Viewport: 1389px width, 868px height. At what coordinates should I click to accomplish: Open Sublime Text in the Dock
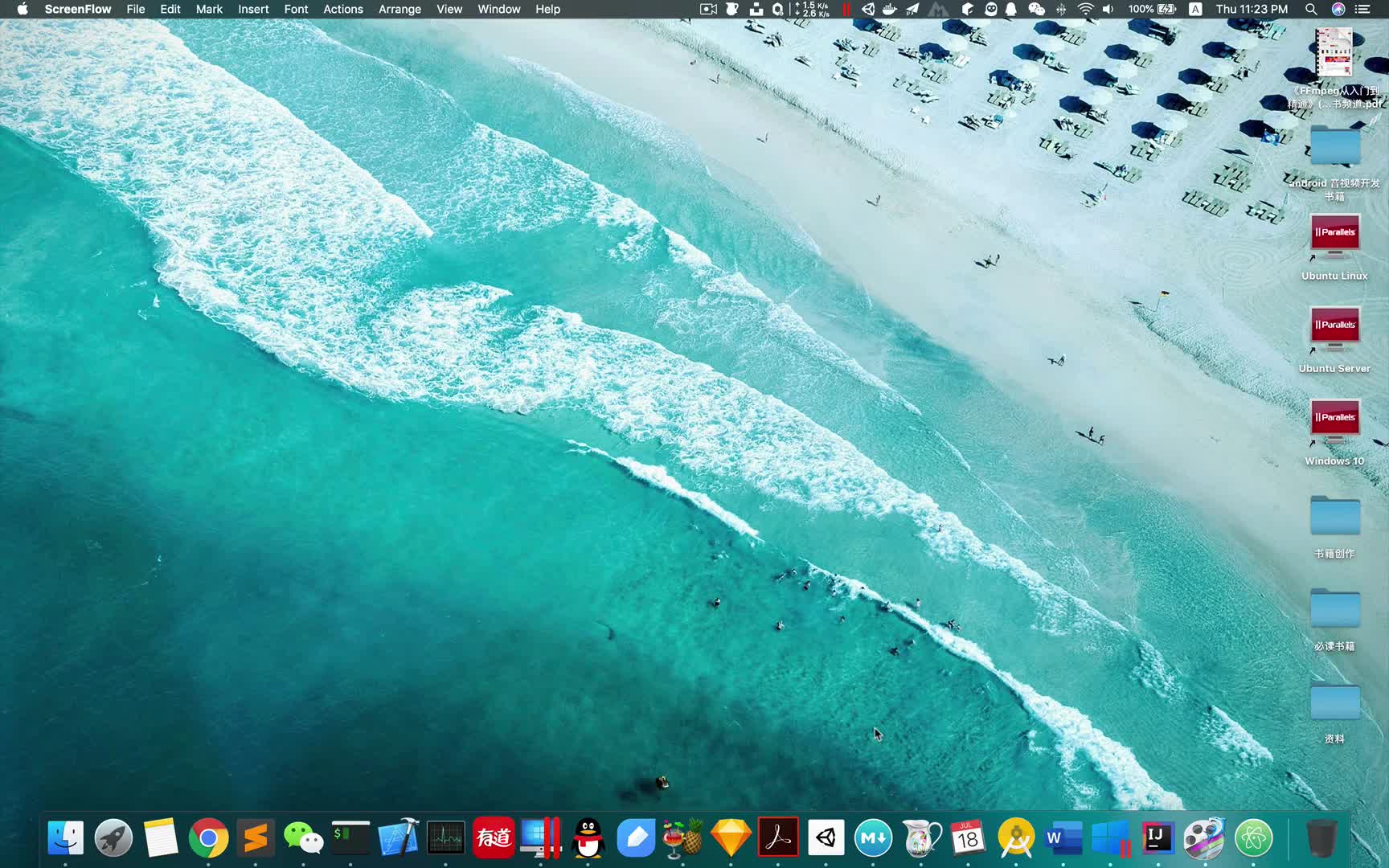(x=256, y=838)
